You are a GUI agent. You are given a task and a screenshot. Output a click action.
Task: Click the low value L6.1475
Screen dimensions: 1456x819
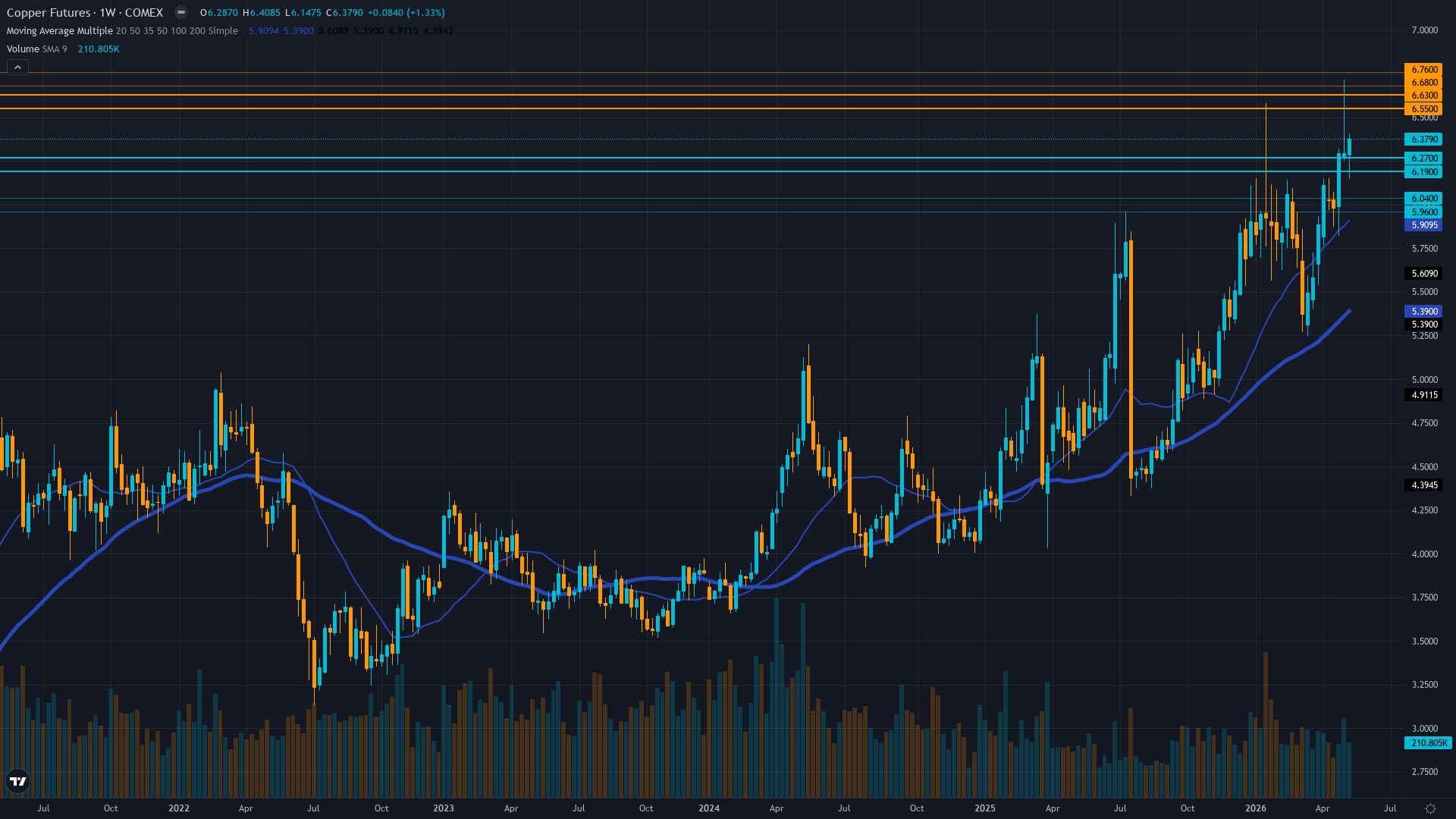click(x=303, y=13)
